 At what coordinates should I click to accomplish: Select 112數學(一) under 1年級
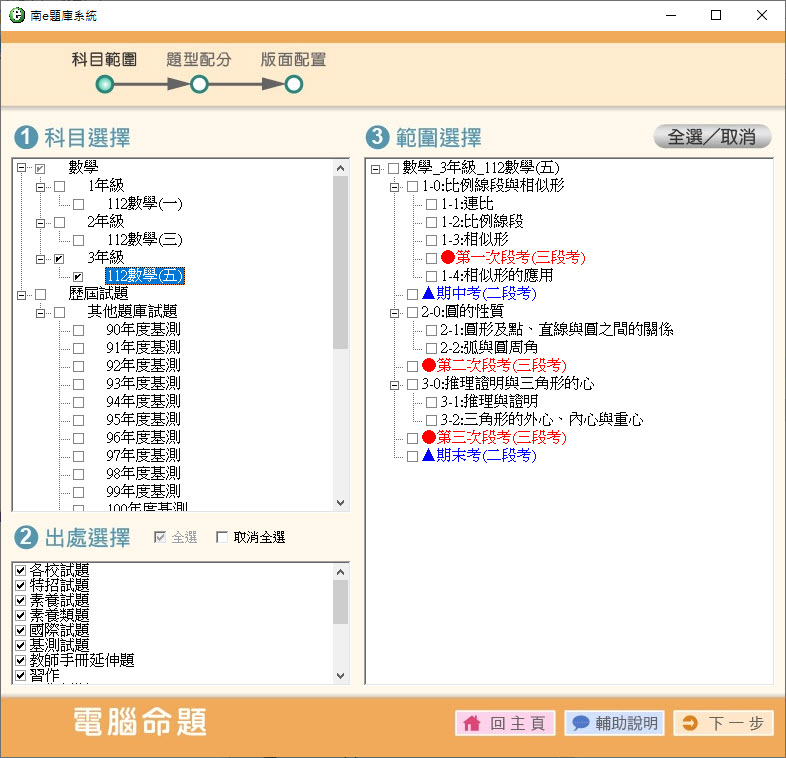point(144,204)
